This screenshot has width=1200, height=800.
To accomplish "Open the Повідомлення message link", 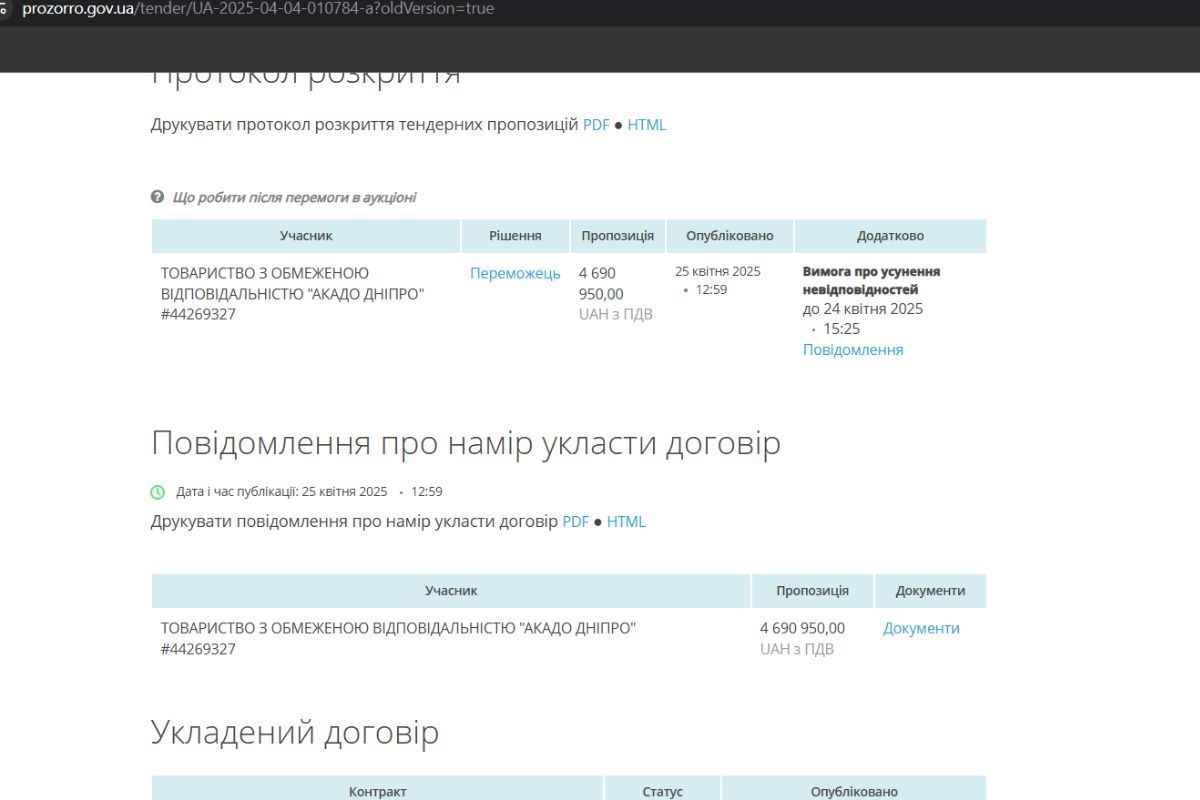I will pyautogui.click(x=852, y=349).
